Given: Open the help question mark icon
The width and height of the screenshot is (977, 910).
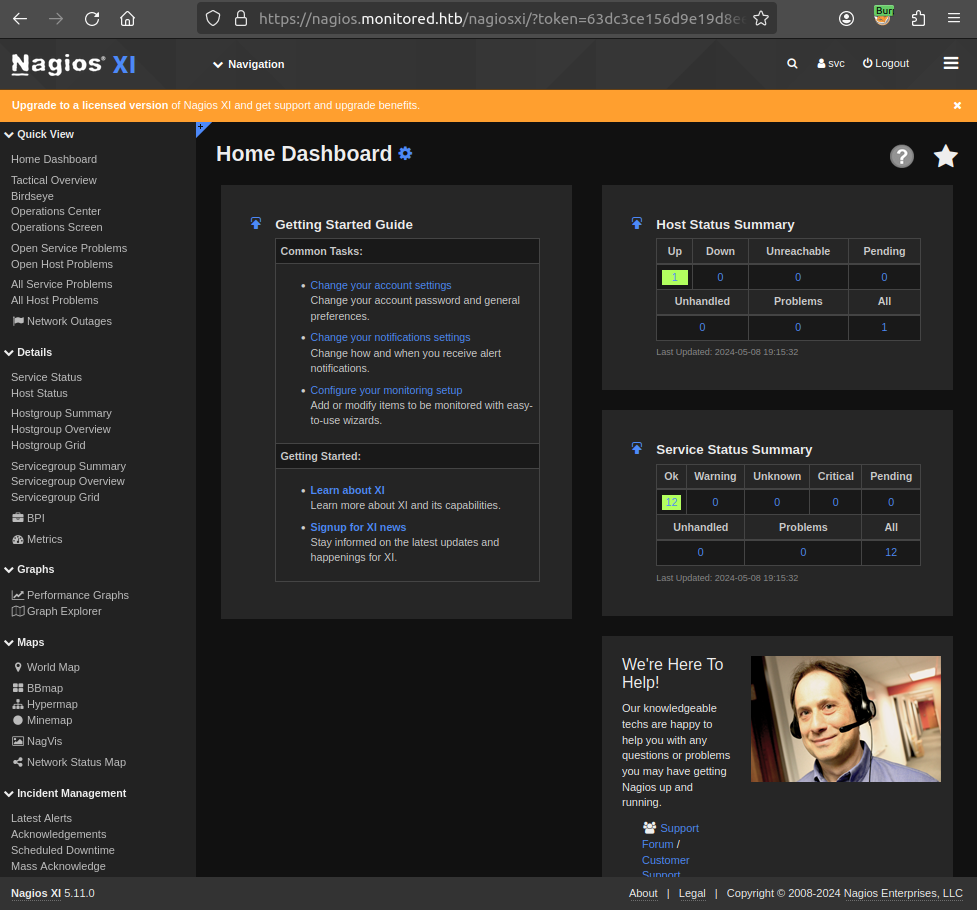Looking at the screenshot, I should 901,157.
